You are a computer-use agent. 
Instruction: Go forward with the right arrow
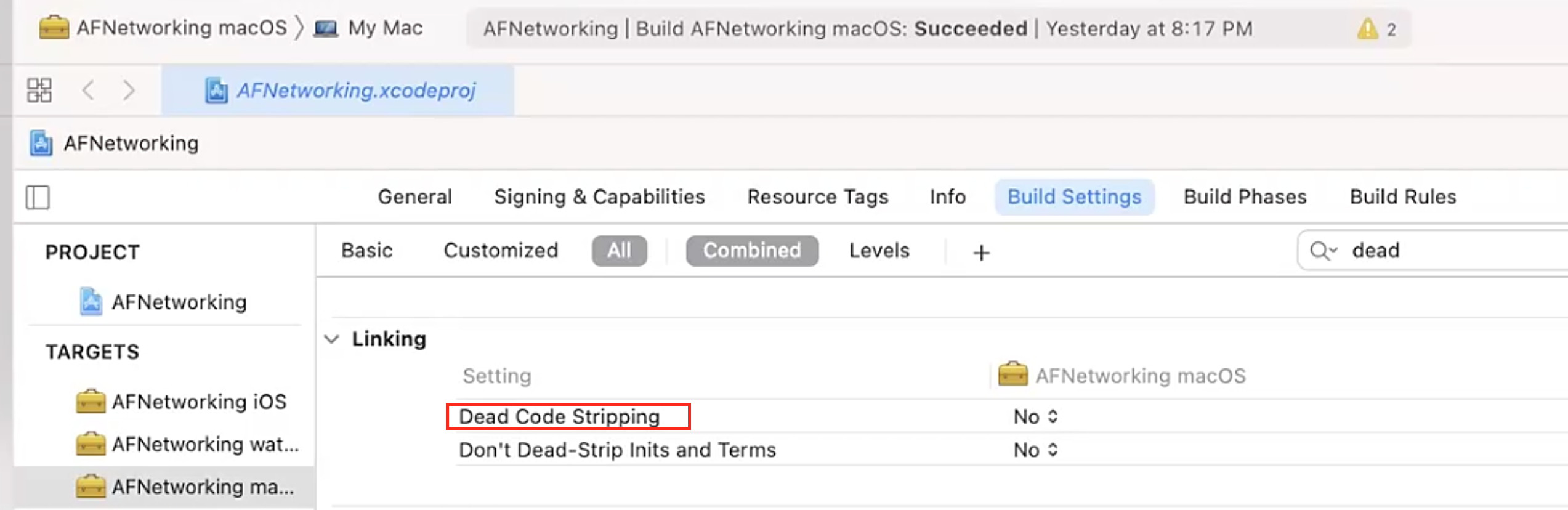coord(128,91)
